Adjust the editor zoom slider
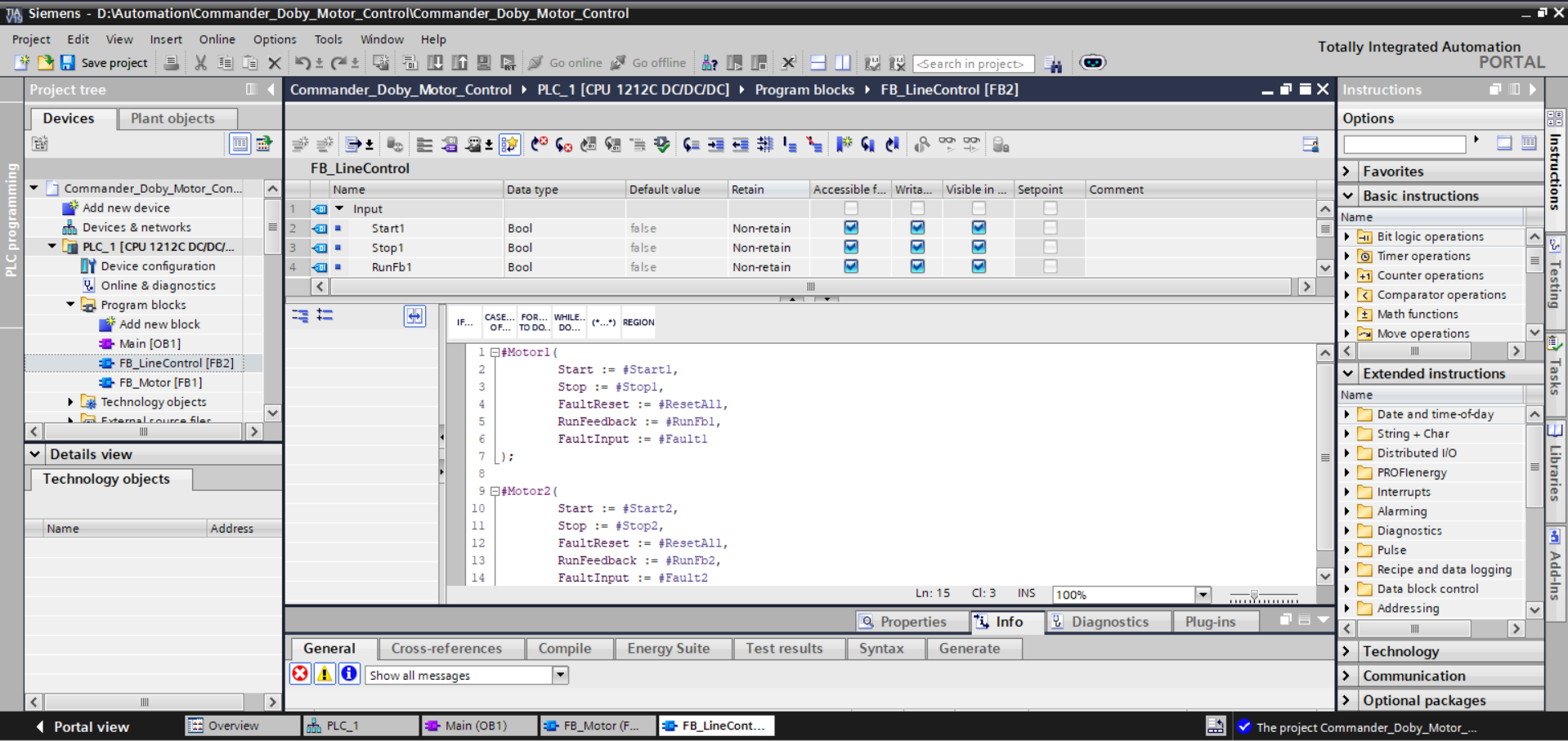The image size is (1568, 741). pos(1254,596)
